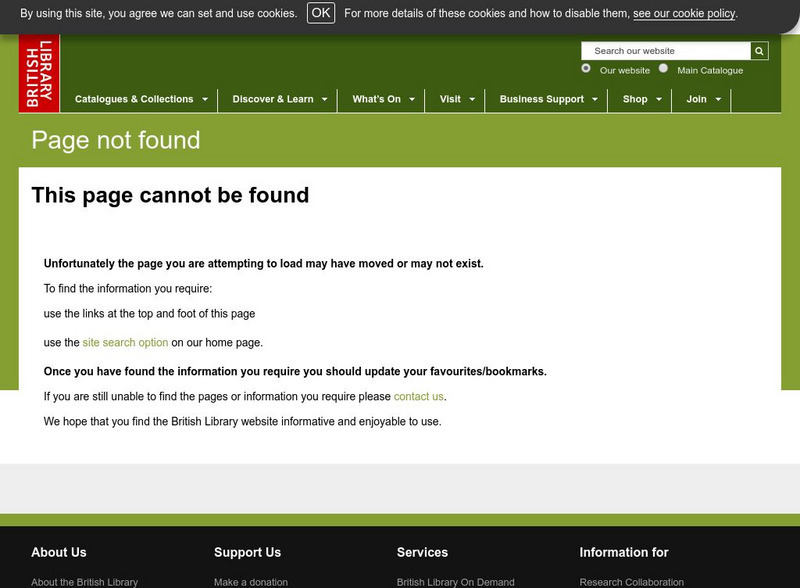Open the Research Collaboration footer link
The image size is (800, 588).
click(632, 582)
